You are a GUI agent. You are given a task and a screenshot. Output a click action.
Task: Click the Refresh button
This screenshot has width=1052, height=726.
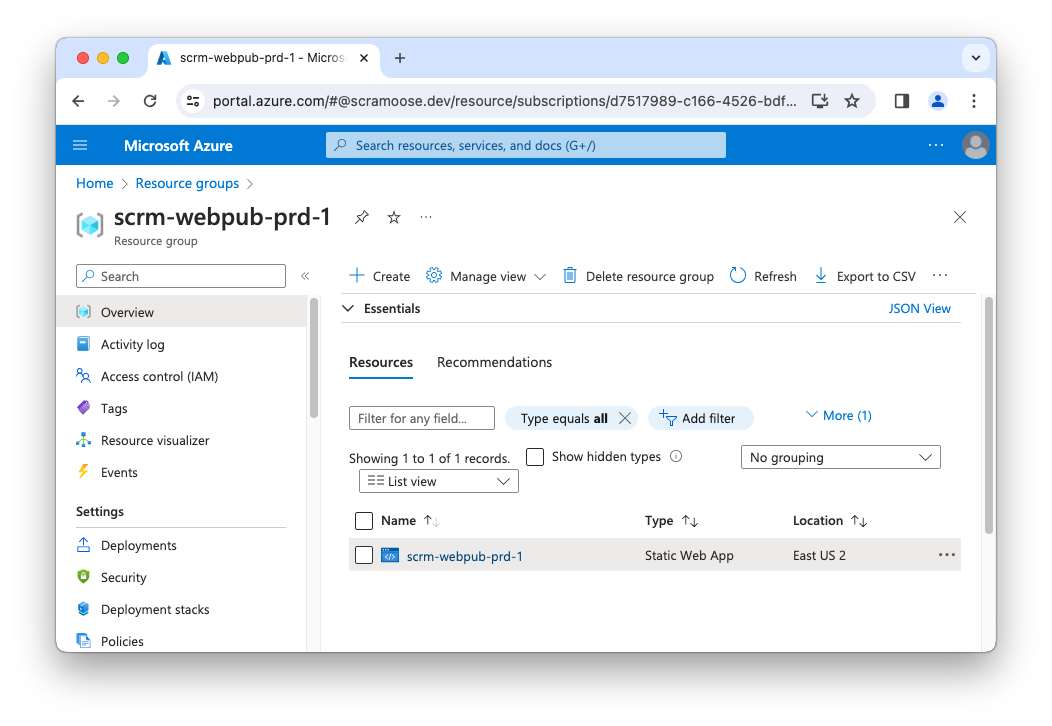[763, 276]
